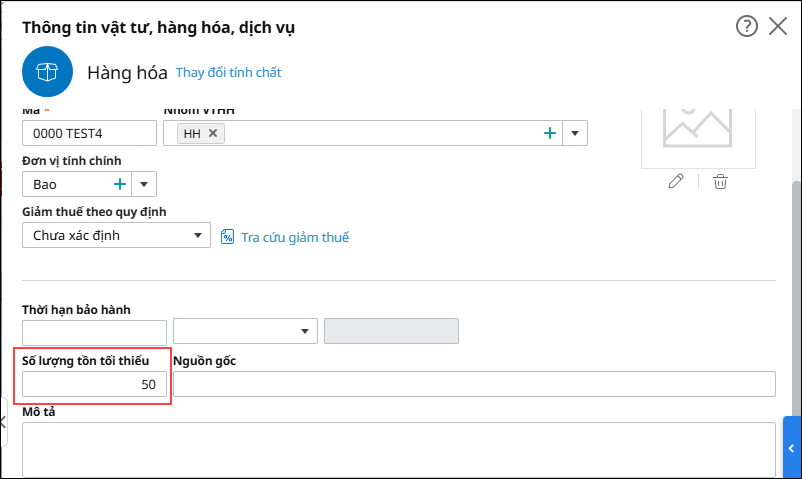802x479 pixels.
Task: Open the Giảm thuế theo quy định dropdown
Action: click(116, 236)
